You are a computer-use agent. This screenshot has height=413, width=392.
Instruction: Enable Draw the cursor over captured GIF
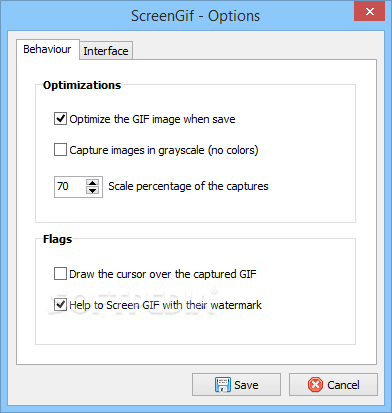[60, 274]
